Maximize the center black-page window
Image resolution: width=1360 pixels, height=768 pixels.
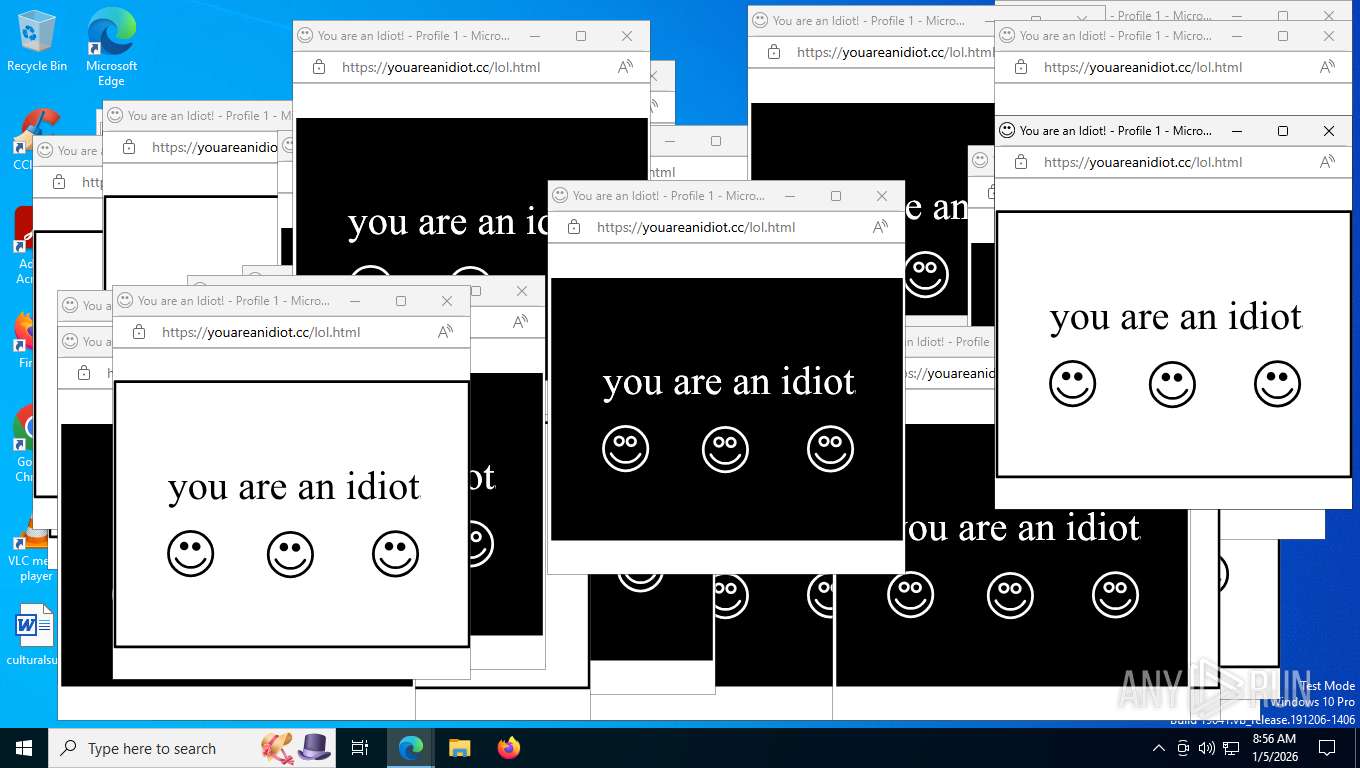pos(836,196)
